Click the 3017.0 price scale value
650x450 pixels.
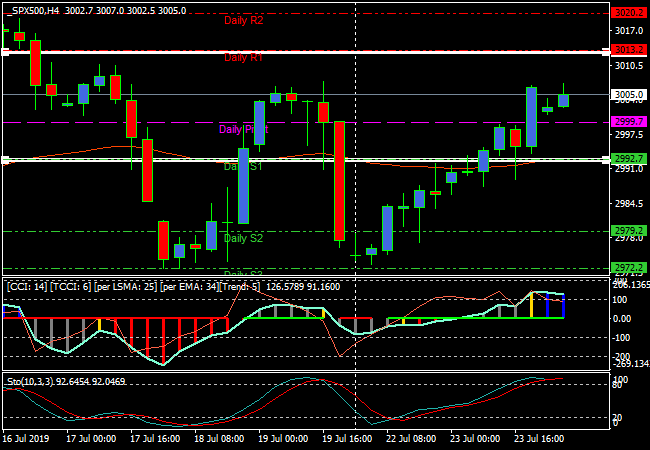pyautogui.click(x=629, y=31)
